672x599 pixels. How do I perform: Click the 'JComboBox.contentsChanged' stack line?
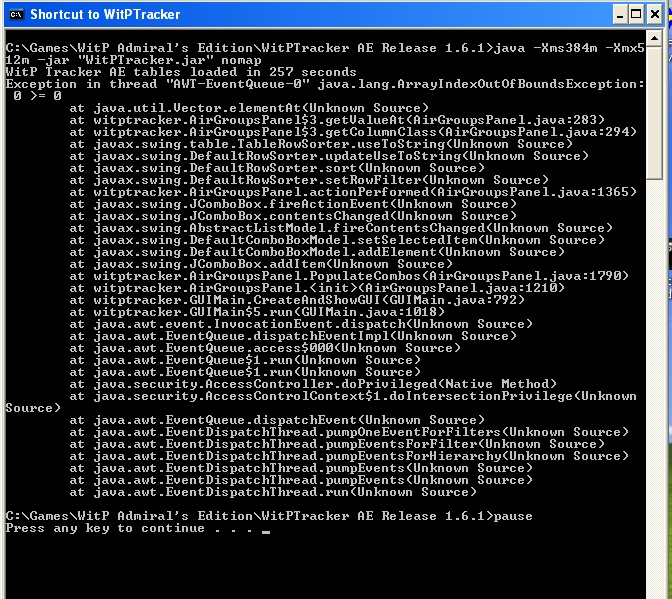[293, 216]
